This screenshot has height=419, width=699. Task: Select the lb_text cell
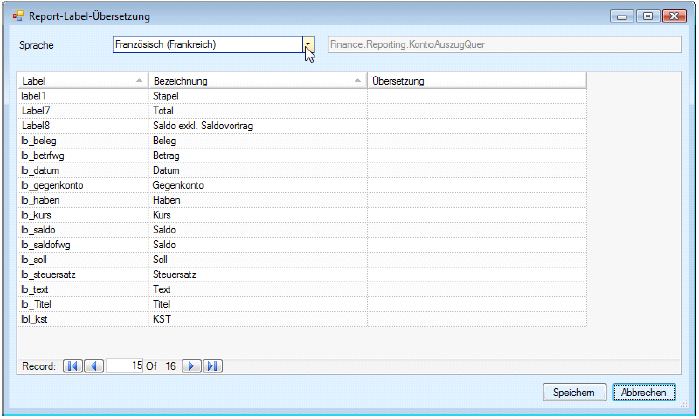coord(83,289)
